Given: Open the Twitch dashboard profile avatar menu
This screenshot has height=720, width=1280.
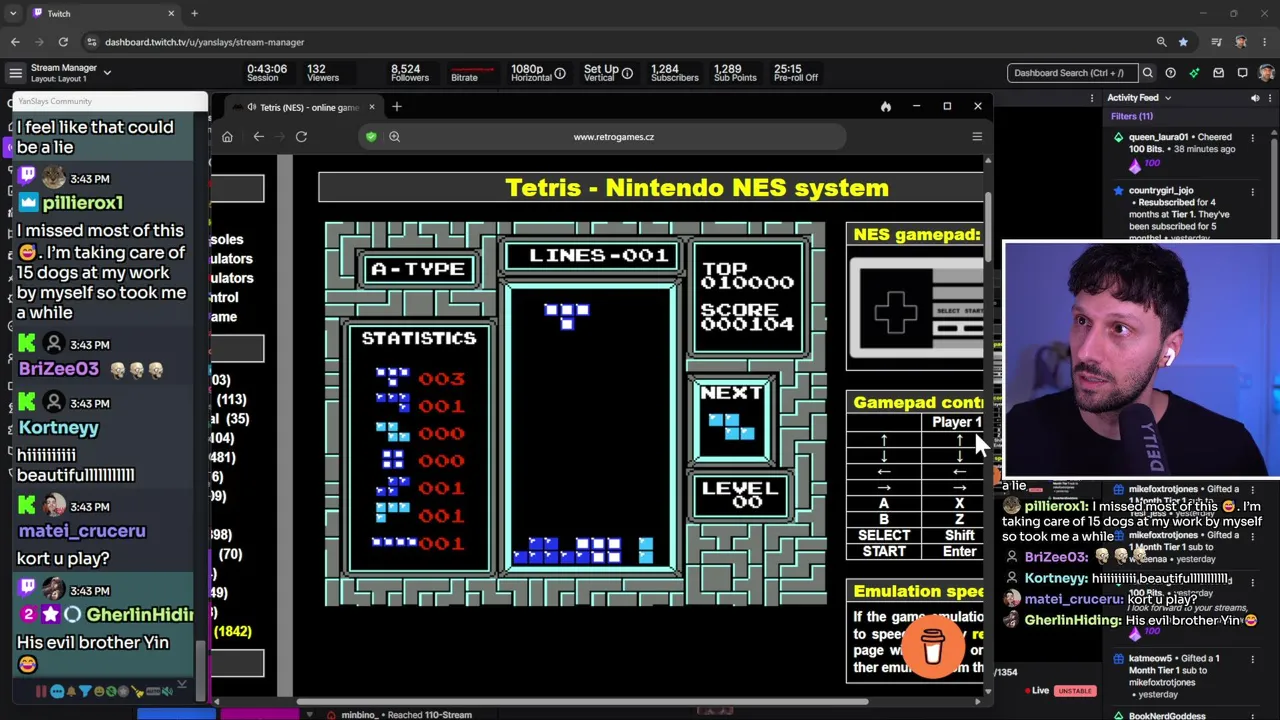Looking at the screenshot, I should coord(1266,73).
